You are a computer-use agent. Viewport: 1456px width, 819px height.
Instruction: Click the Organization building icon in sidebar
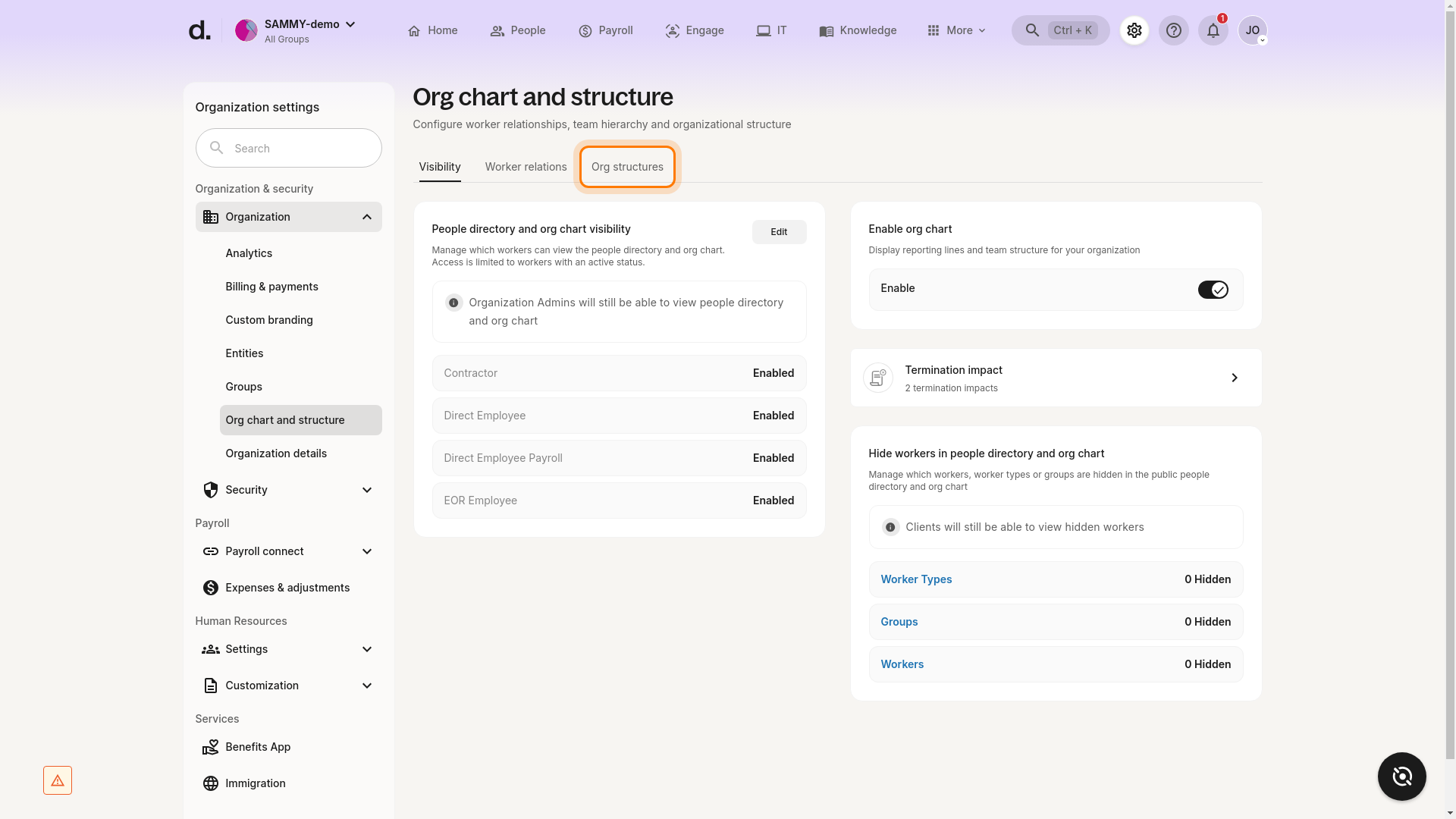(x=211, y=217)
